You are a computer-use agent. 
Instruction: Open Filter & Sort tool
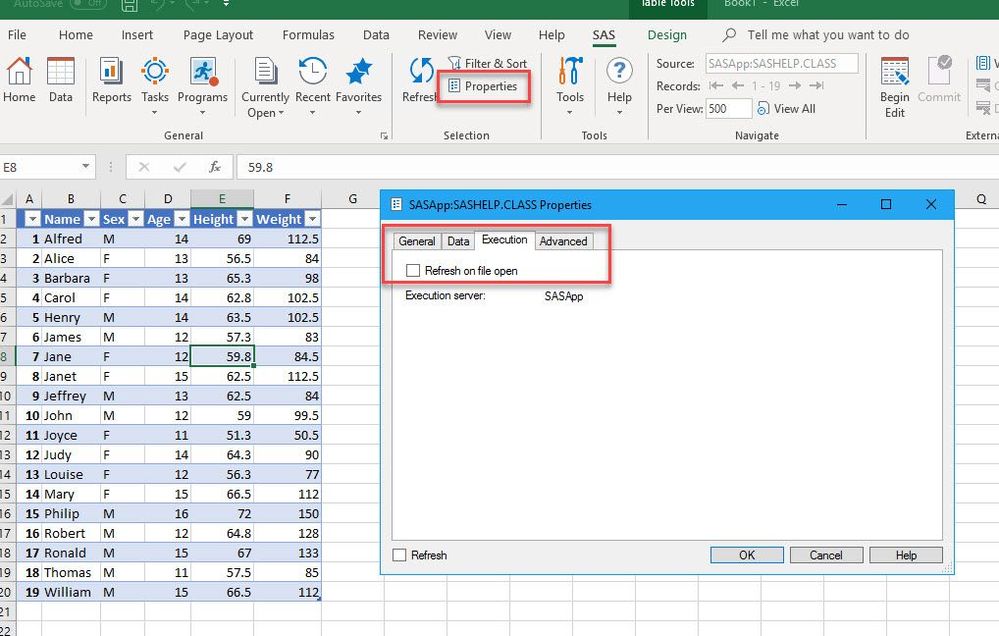(x=487, y=63)
